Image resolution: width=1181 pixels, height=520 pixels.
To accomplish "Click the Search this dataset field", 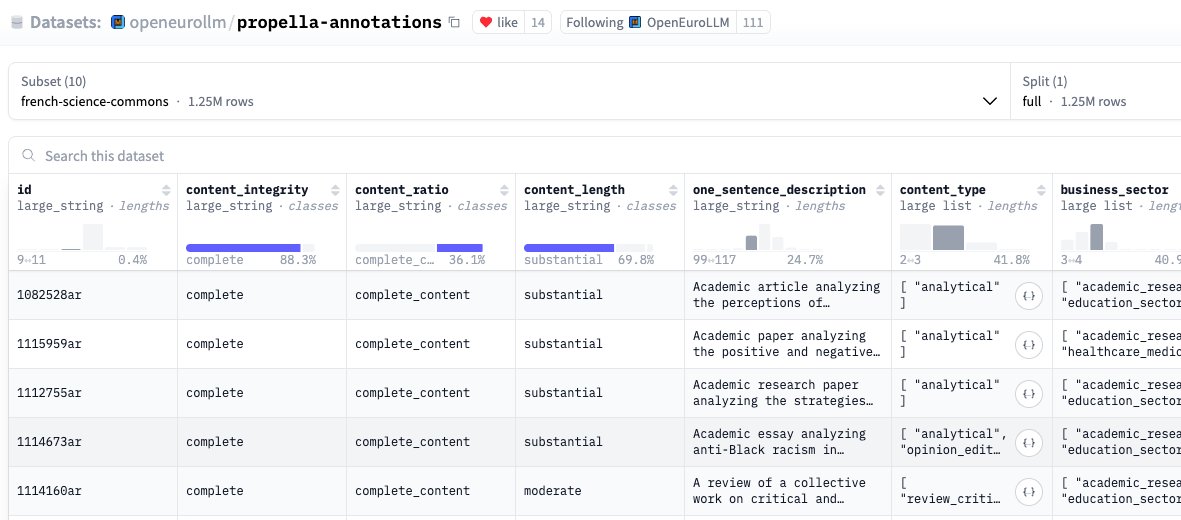I will (x=595, y=156).
